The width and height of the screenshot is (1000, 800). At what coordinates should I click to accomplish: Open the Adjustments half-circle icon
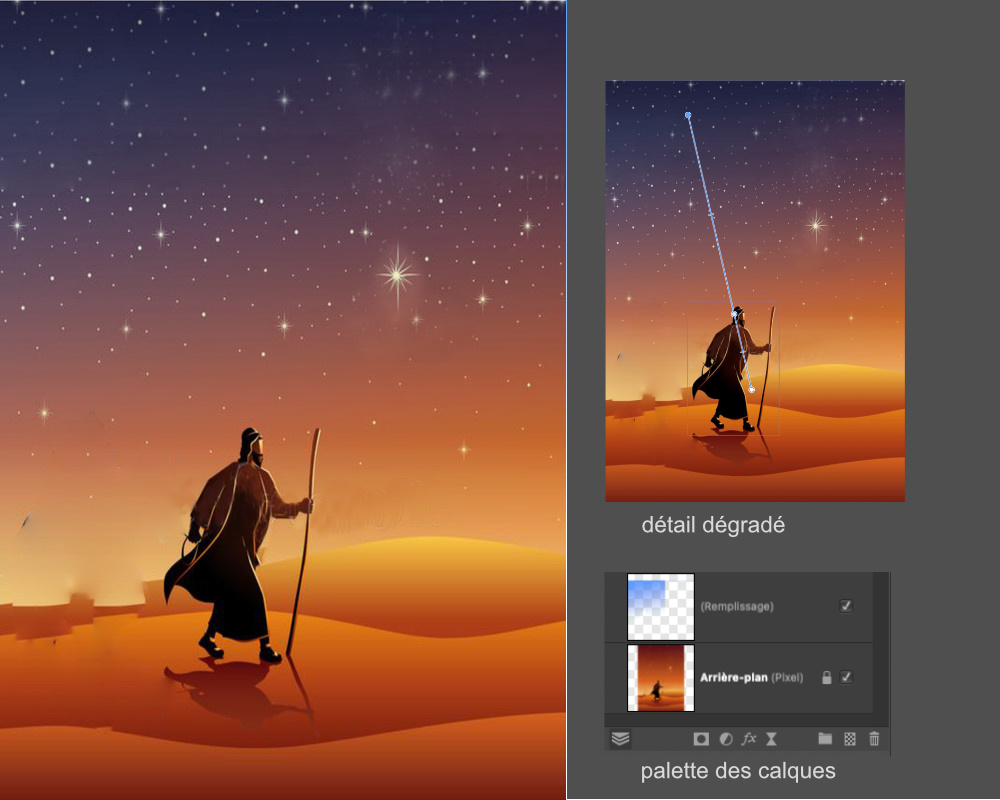[x=726, y=739]
